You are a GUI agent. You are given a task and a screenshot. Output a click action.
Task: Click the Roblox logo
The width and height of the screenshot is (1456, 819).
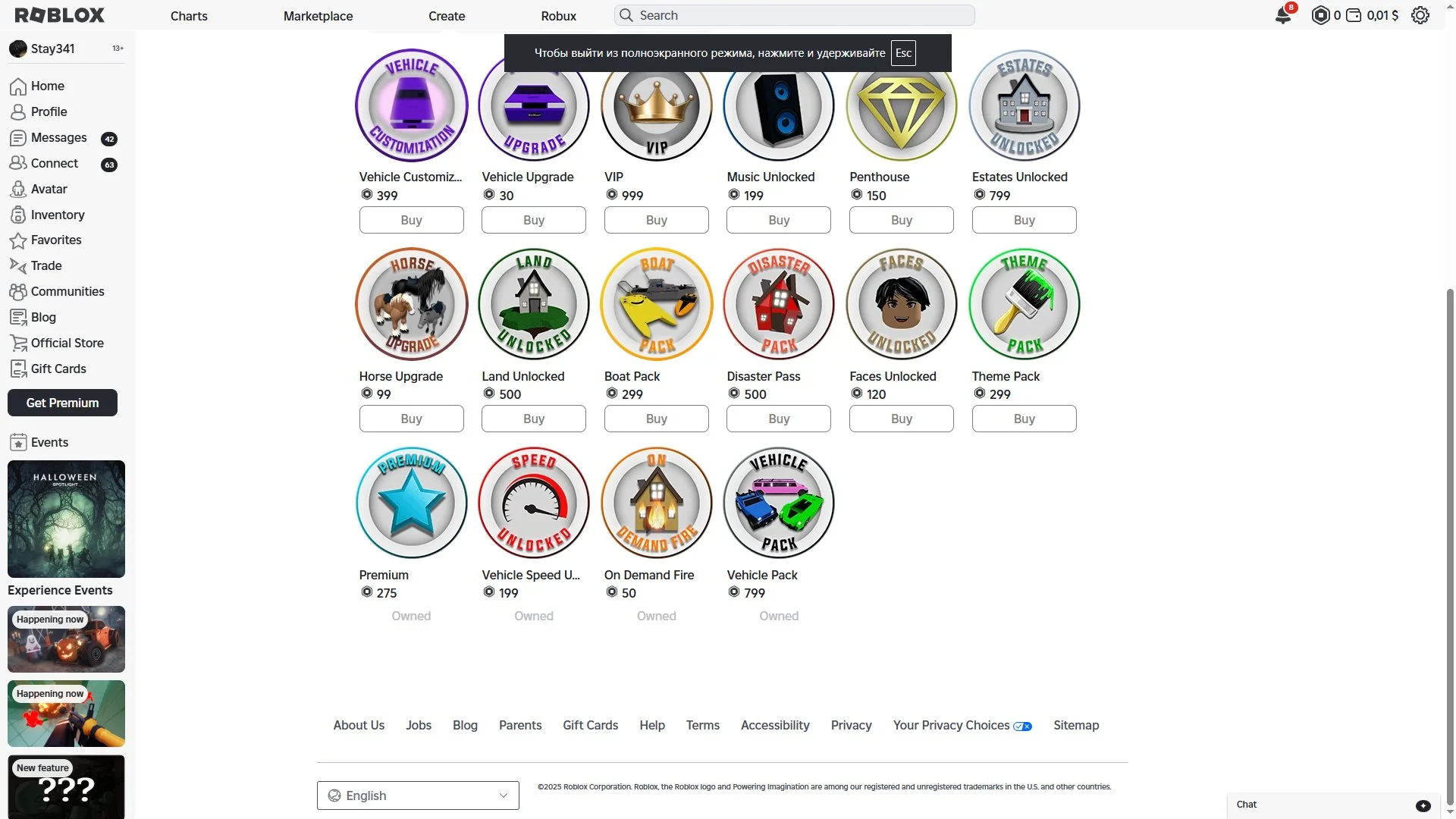click(x=60, y=15)
